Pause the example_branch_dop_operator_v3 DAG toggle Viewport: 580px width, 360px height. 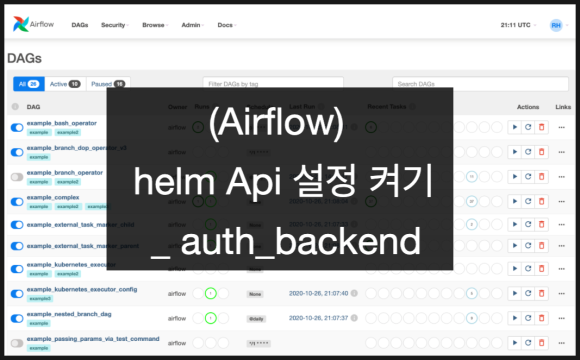17,152
